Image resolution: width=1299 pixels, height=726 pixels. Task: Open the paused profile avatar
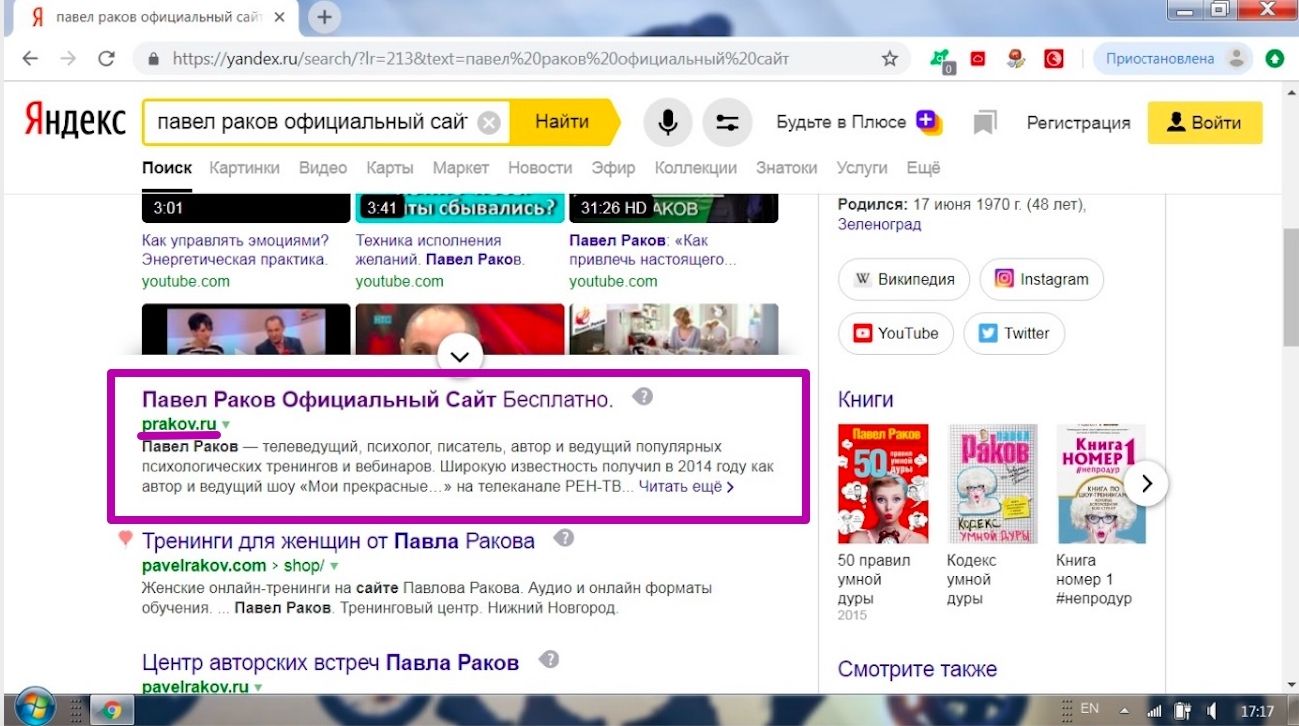coord(1238,59)
